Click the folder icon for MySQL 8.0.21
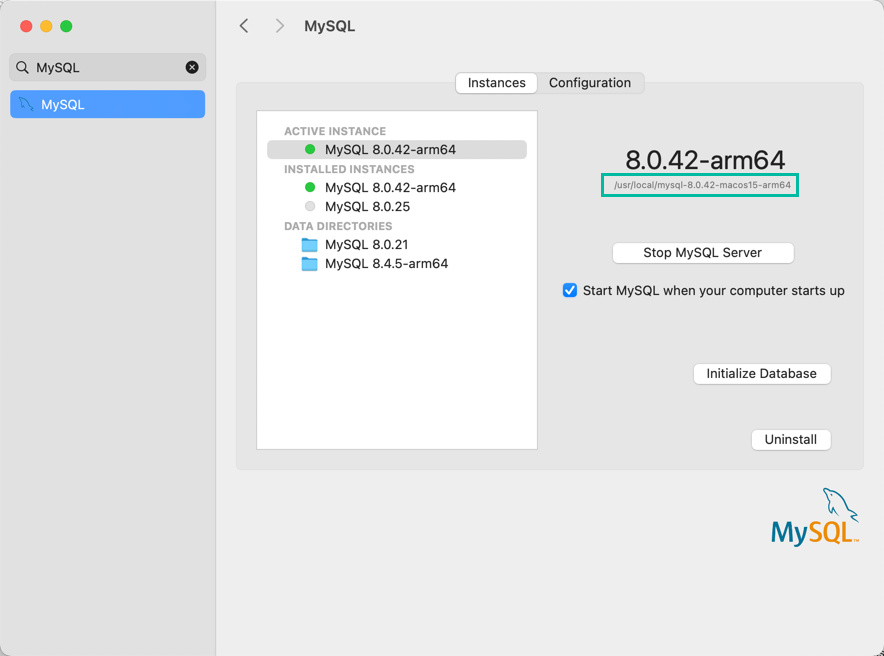This screenshot has height=656, width=884. click(x=310, y=245)
